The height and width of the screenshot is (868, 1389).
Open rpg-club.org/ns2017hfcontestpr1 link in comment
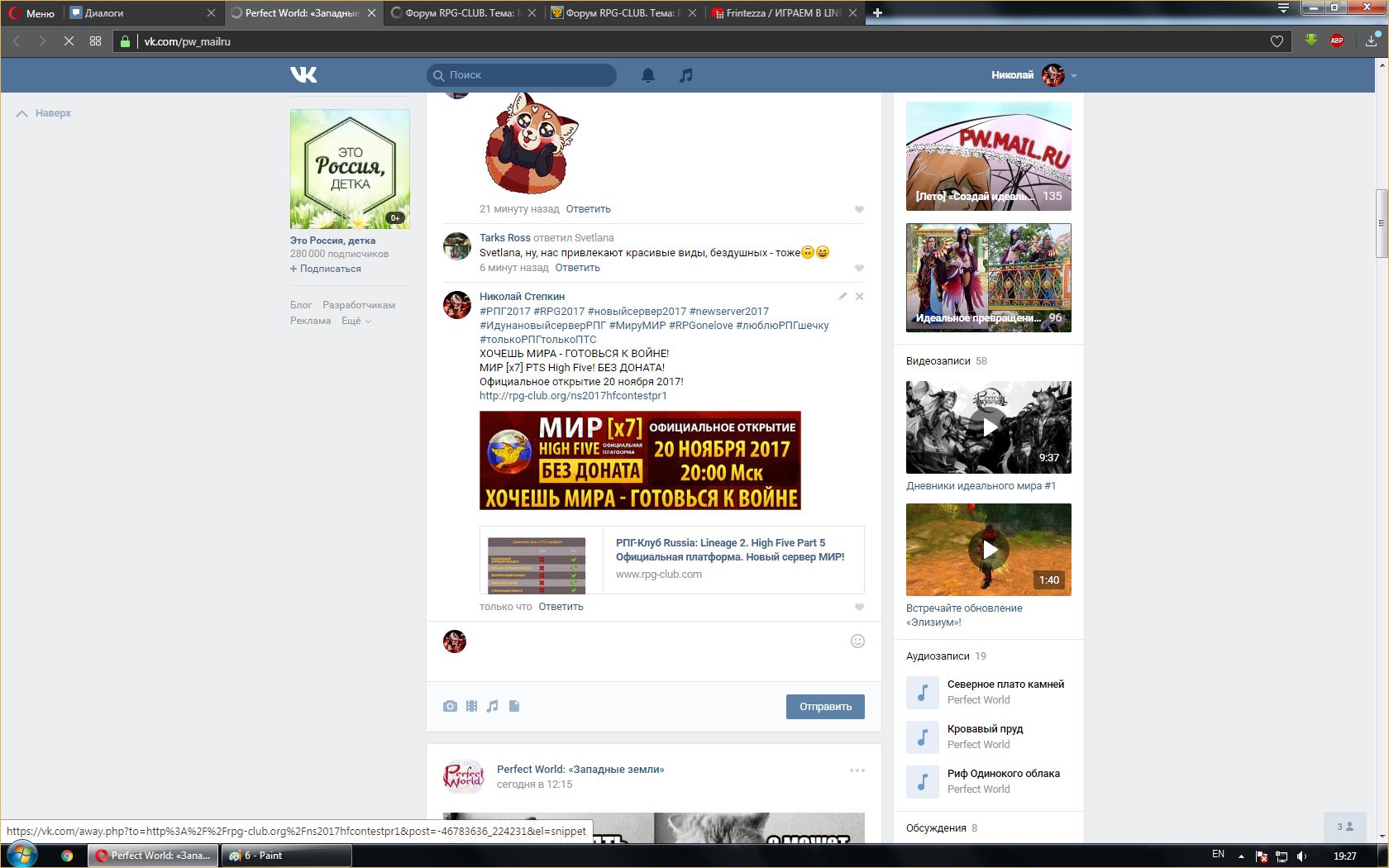click(x=573, y=396)
